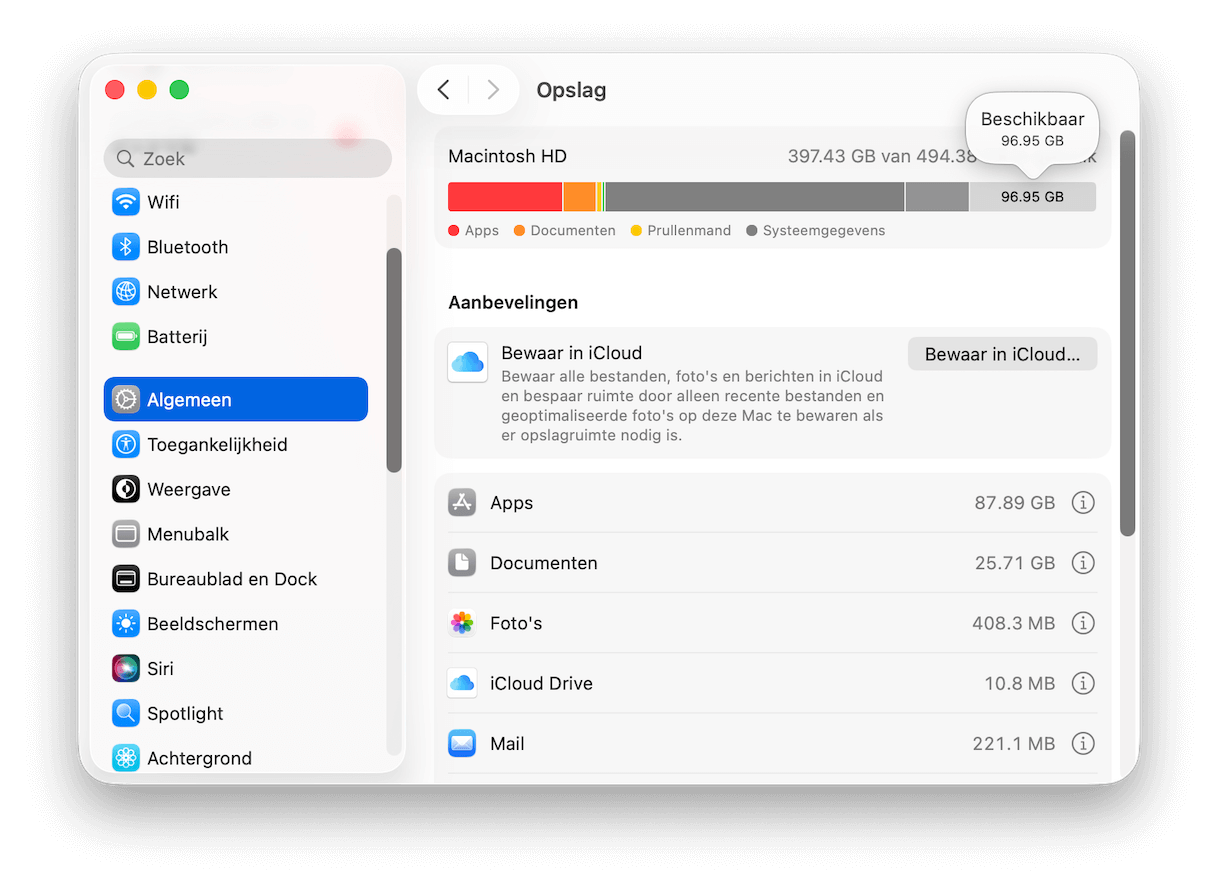Viewport: 1218px width, 888px height.
Task: Click the Bluetooth icon in sidebar
Action: click(126, 247)
